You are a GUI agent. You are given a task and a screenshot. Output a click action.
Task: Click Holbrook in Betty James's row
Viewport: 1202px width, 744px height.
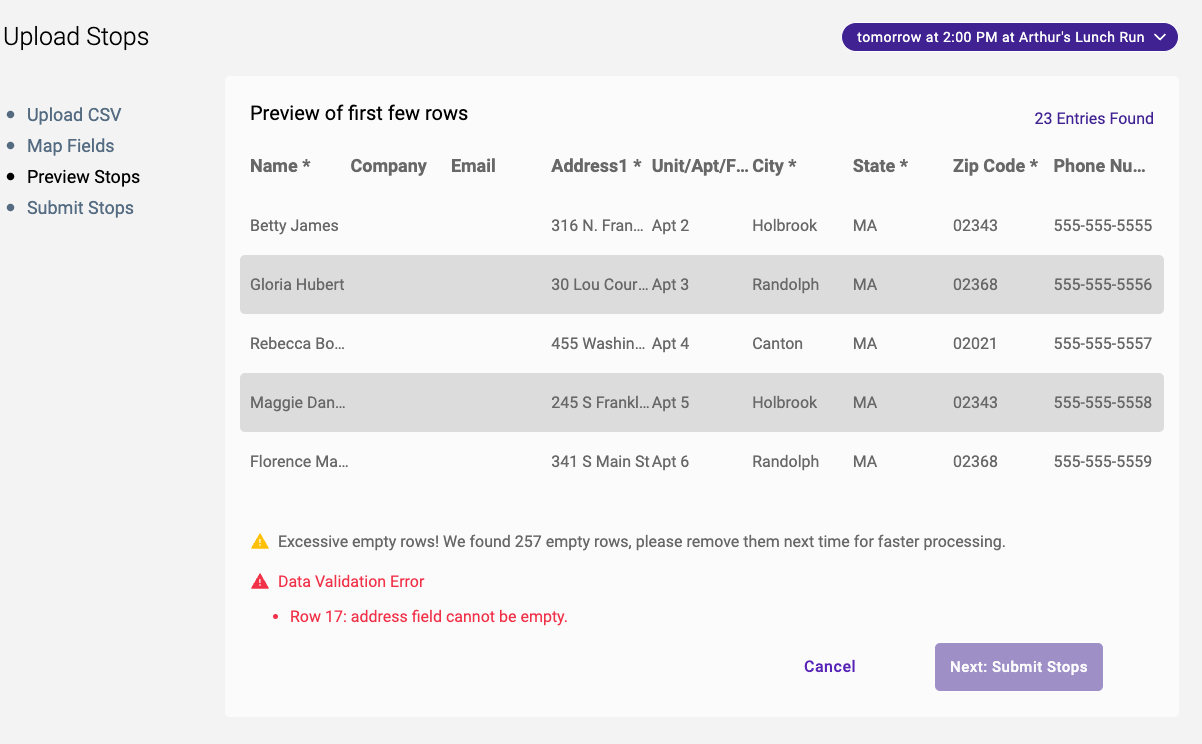(784, 226)
